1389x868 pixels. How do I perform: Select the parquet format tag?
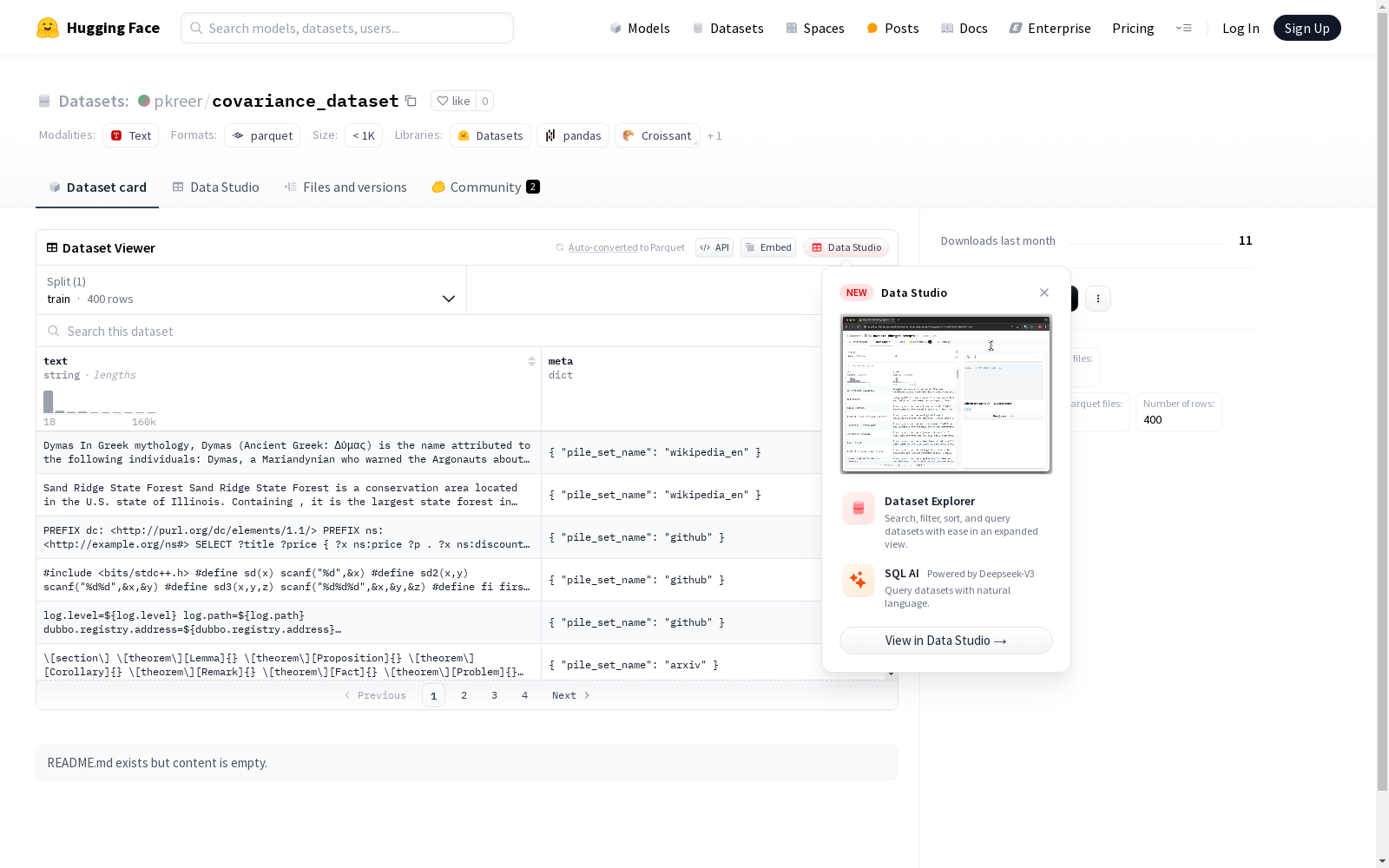(262, 135)
